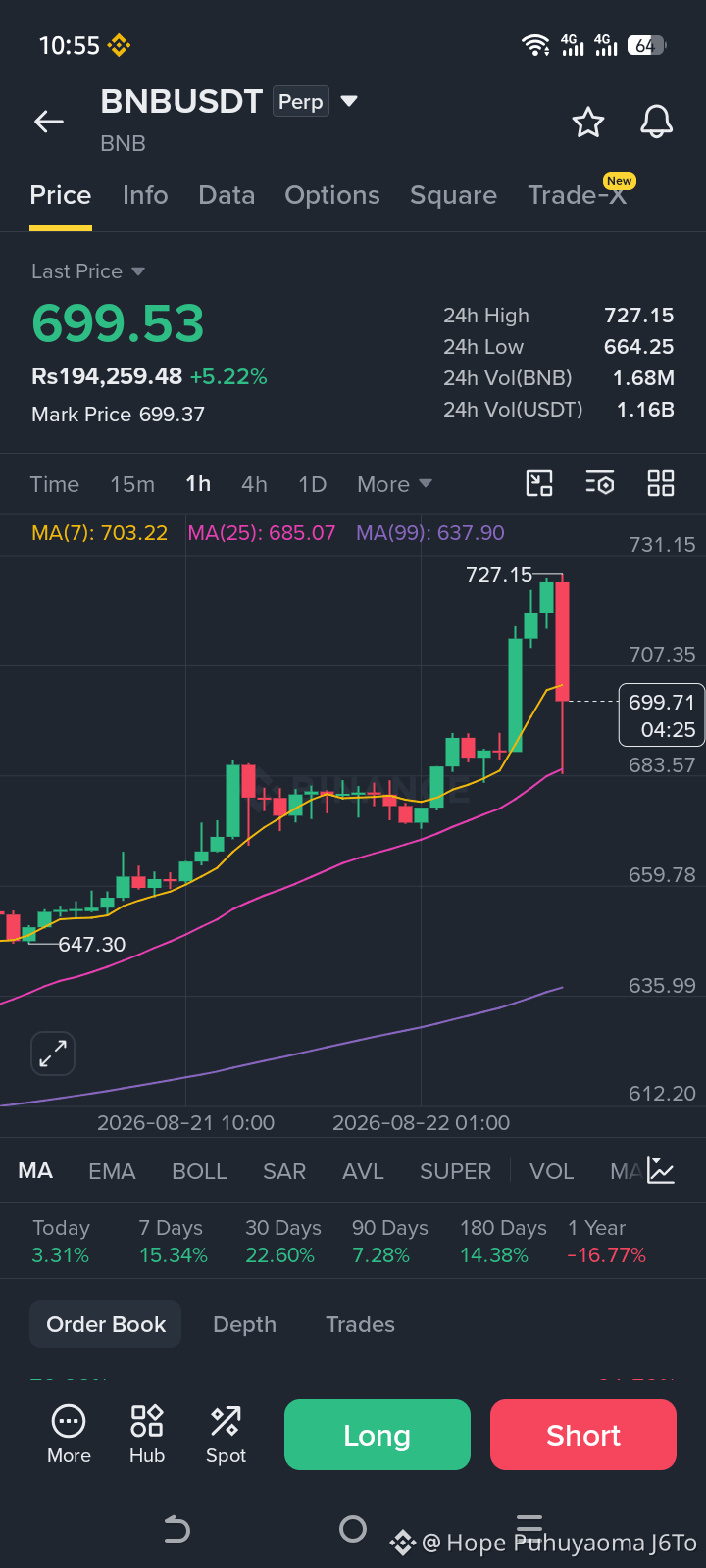706x1568 pixels.
Task: Switch to the Trade-X tab
Action: 577,195
